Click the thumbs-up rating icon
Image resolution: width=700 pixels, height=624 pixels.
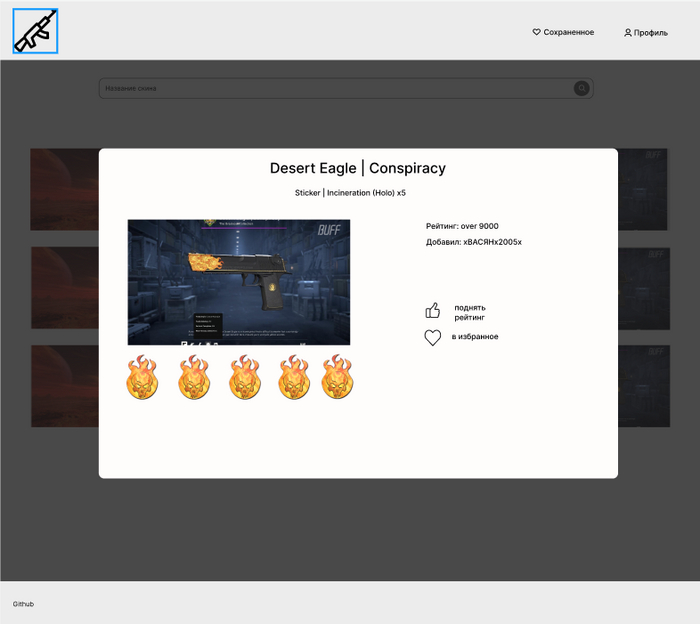[432, 311]
